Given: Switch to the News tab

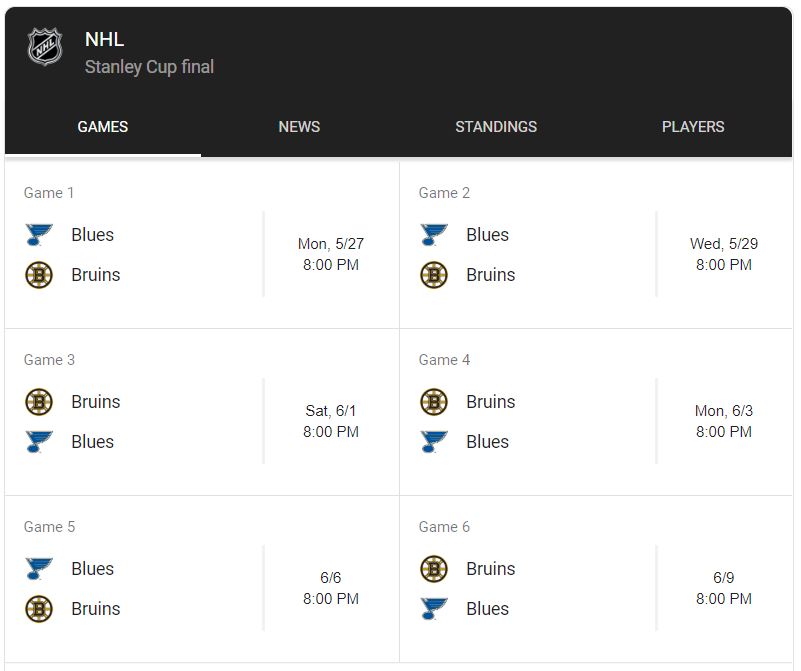Looking at the screenshot, I should 299,127.
